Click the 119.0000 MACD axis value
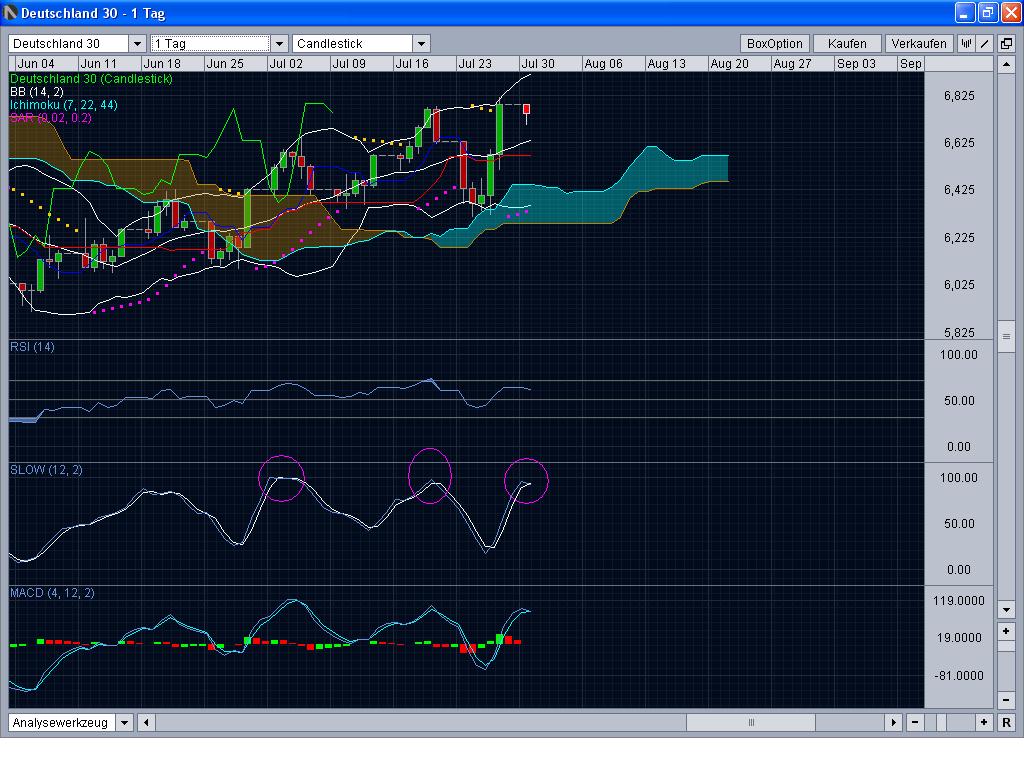Image resolution: width=1024 pixels, height=768 pixels. pyautogui.click(x=958, y=601)
